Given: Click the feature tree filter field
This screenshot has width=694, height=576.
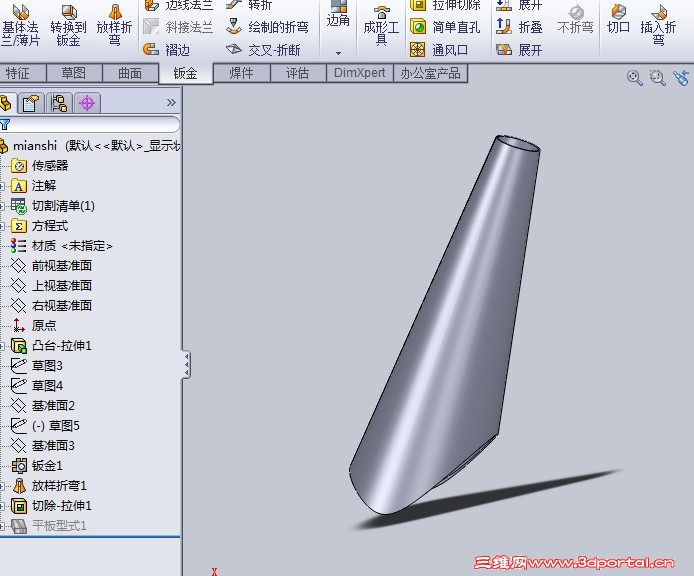Looking at the screenshot, I should tap(90, 124).
